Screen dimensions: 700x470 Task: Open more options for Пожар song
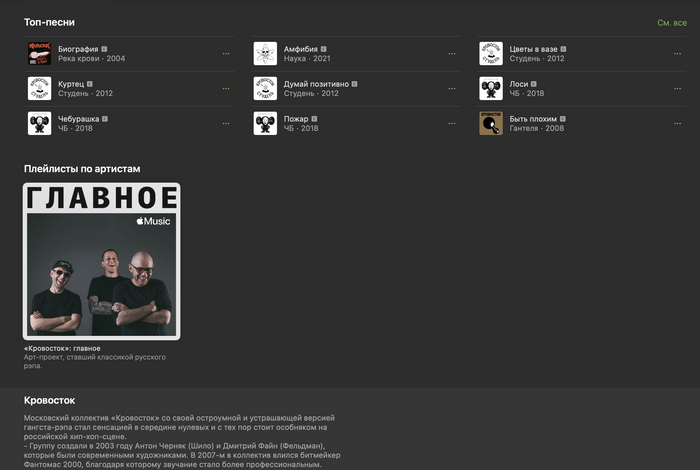click(452, 123)
